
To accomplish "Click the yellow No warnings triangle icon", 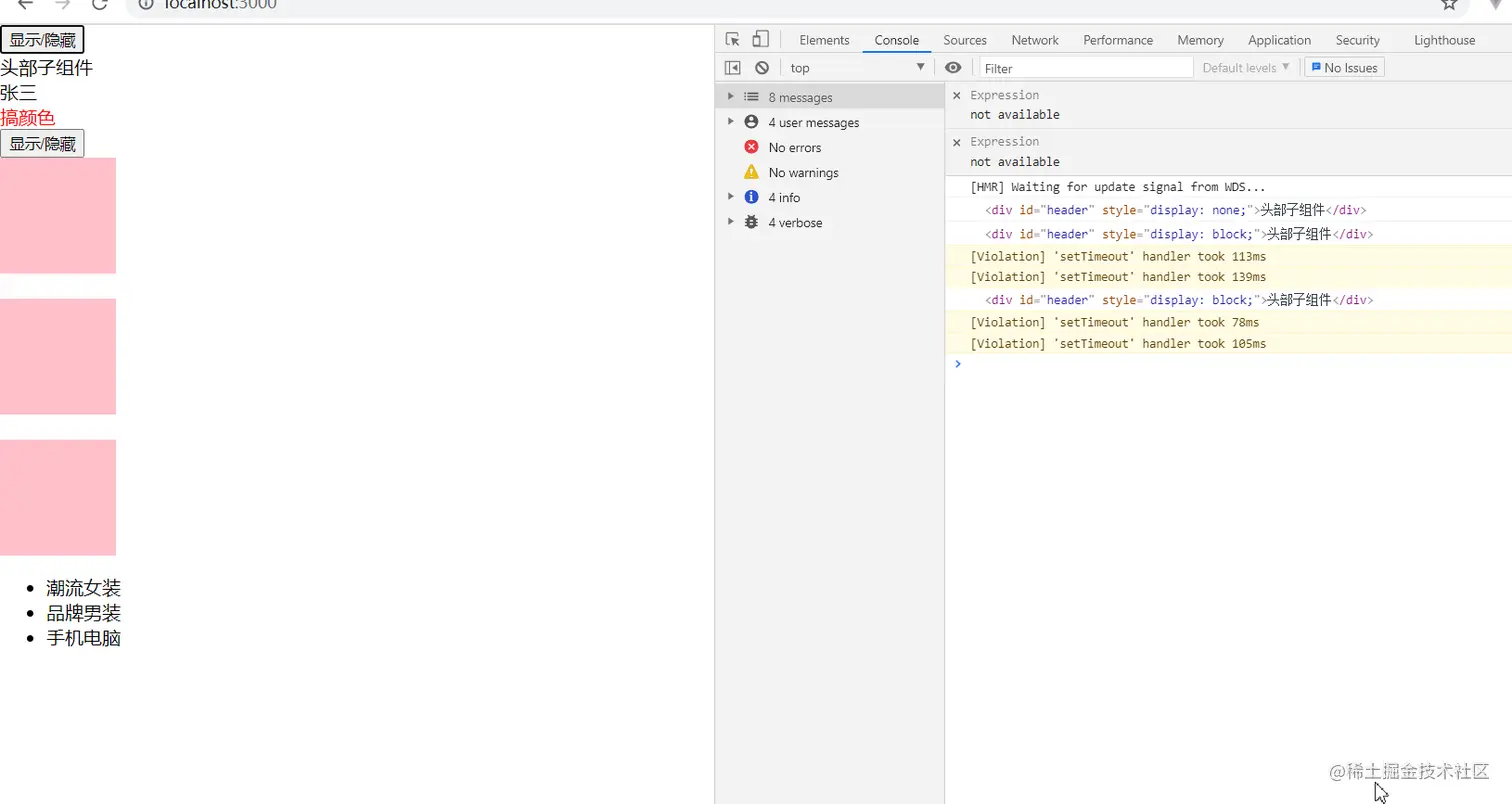I will point(751,172).
